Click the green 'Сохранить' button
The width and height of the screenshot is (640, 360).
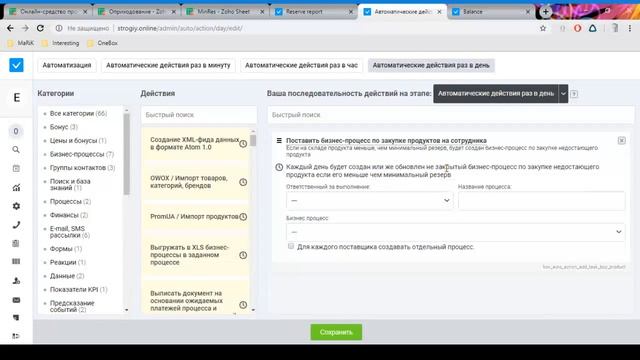[336, 332]
